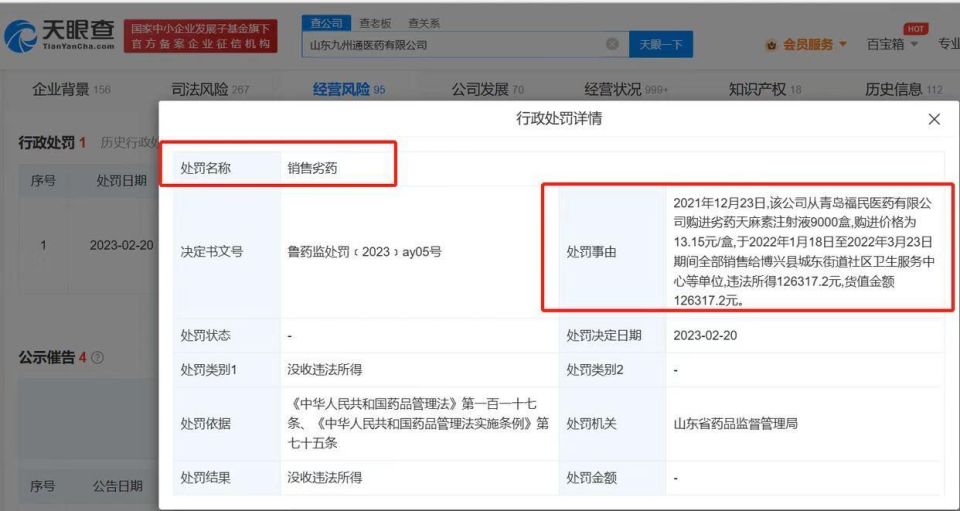The image size is (960, 511).
Task: Open the 公司发展 tab
Action: tap(488, 89)
